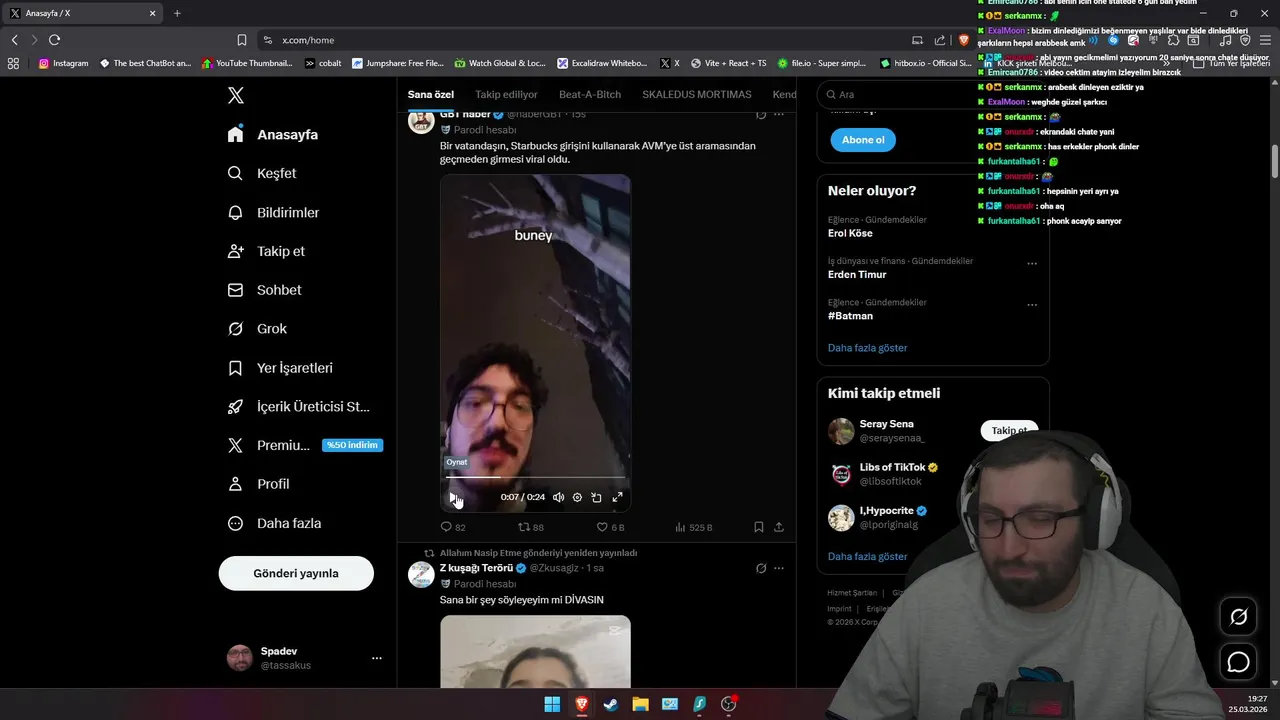Open Erol Köse trend

tap(850, 233)
